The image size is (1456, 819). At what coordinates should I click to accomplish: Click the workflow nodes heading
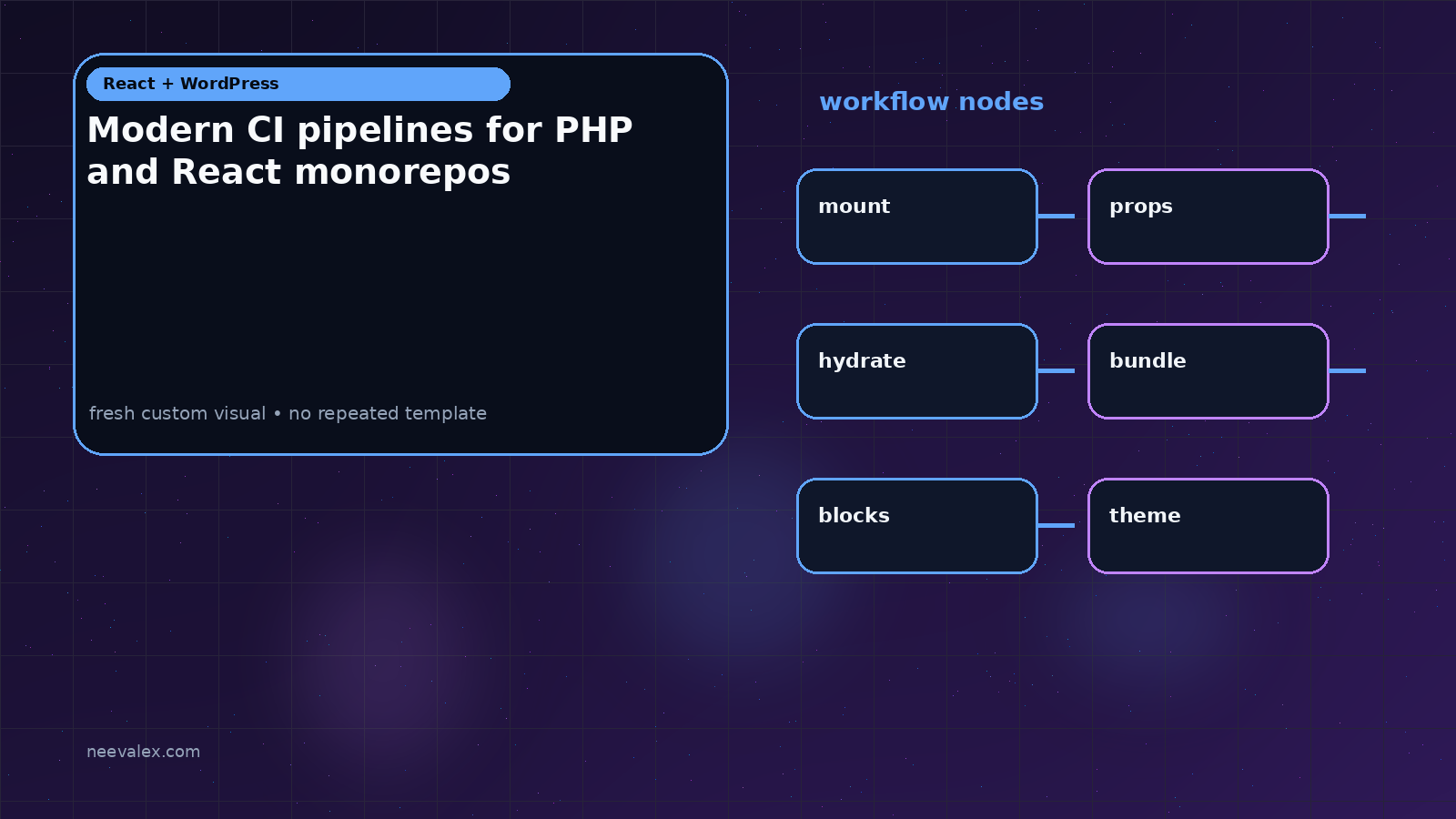931,101
